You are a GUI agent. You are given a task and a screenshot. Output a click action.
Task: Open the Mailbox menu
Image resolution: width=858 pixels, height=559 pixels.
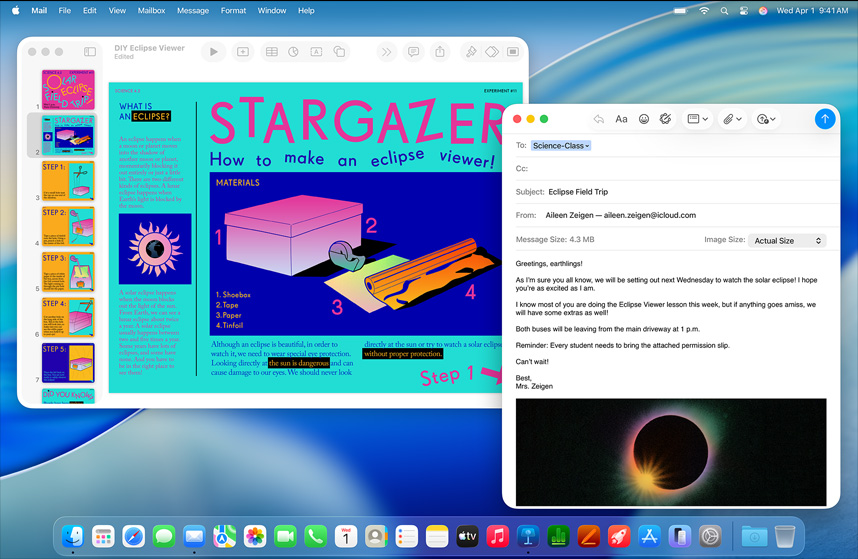tap(151, 10)
